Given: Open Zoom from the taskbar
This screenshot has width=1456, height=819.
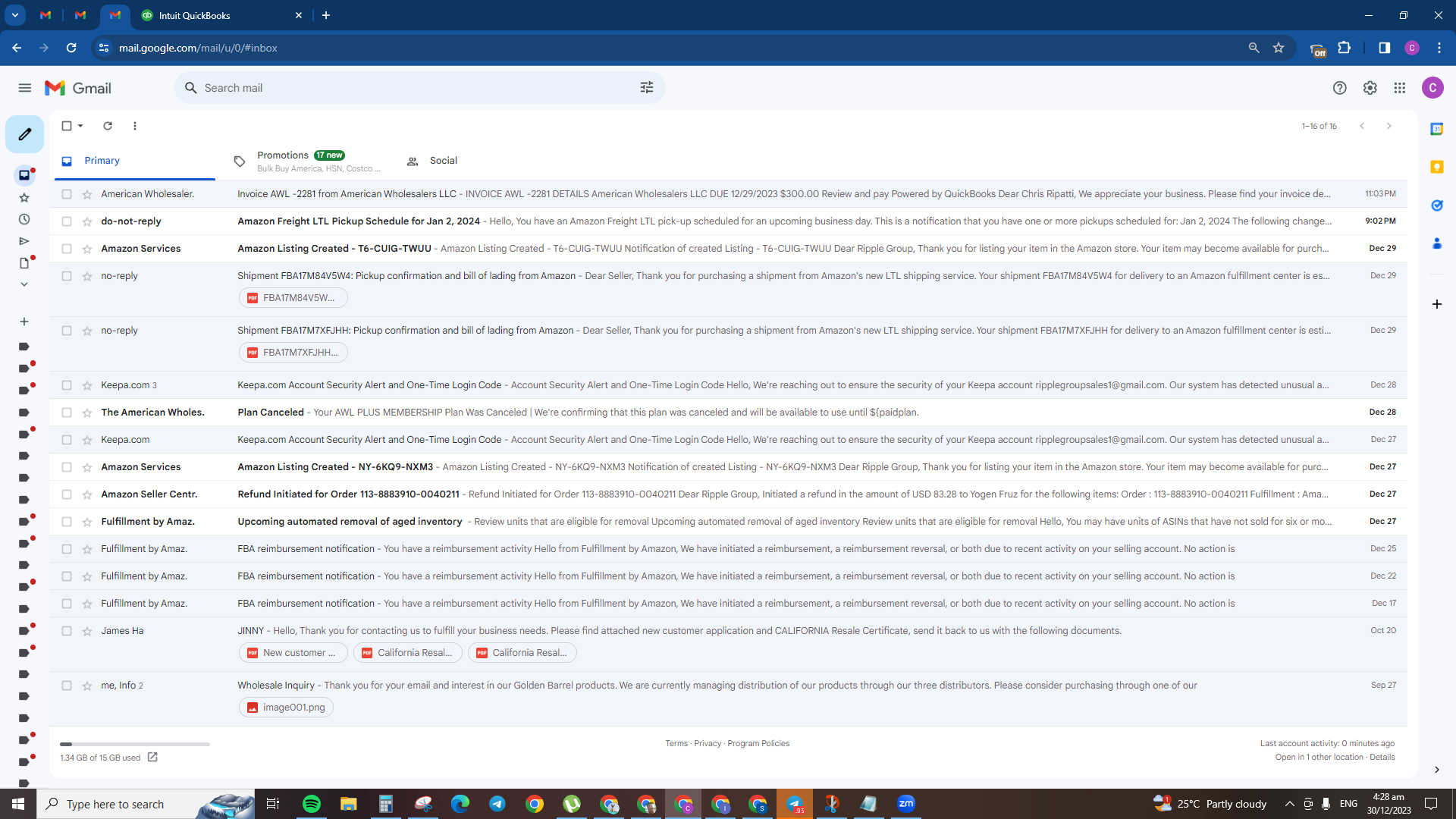Looking at the screenshot, I should coord(906,804).
